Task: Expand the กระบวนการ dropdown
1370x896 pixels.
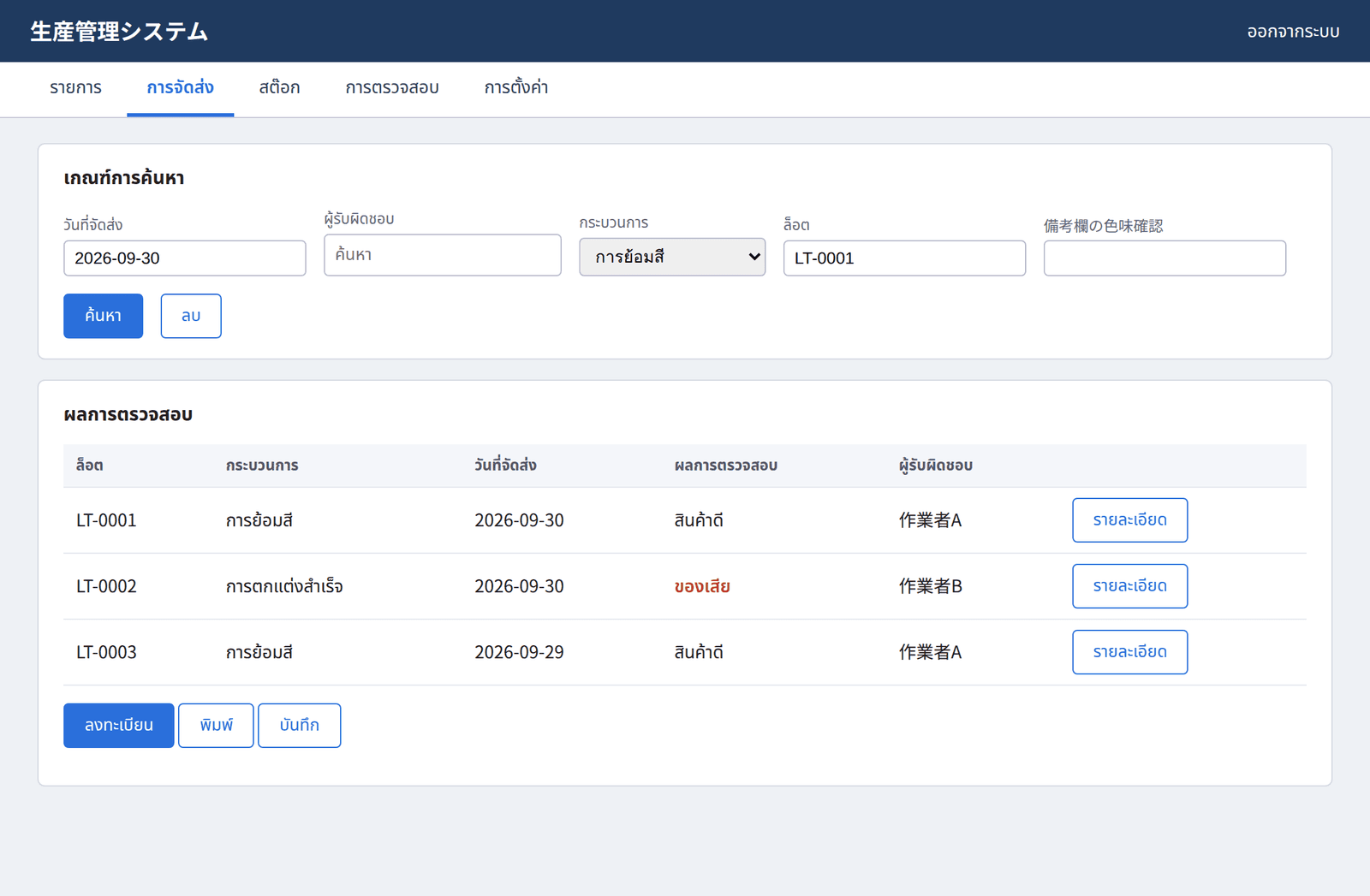Action: coord(672,257)
